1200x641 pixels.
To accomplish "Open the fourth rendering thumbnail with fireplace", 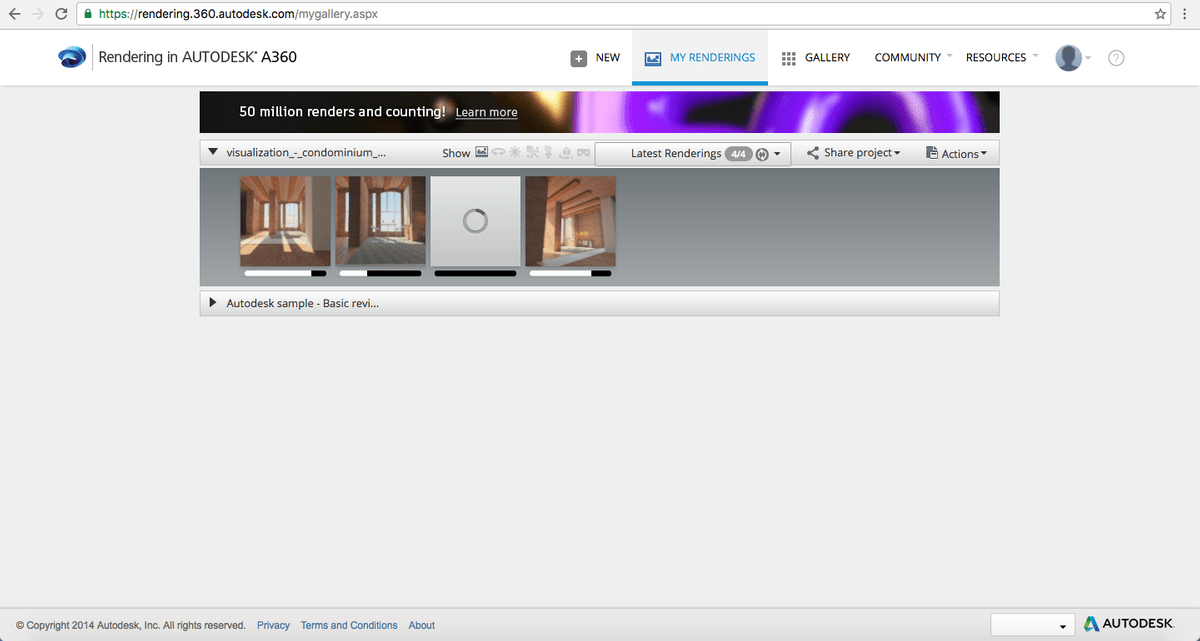I will (x=570, y=221).
